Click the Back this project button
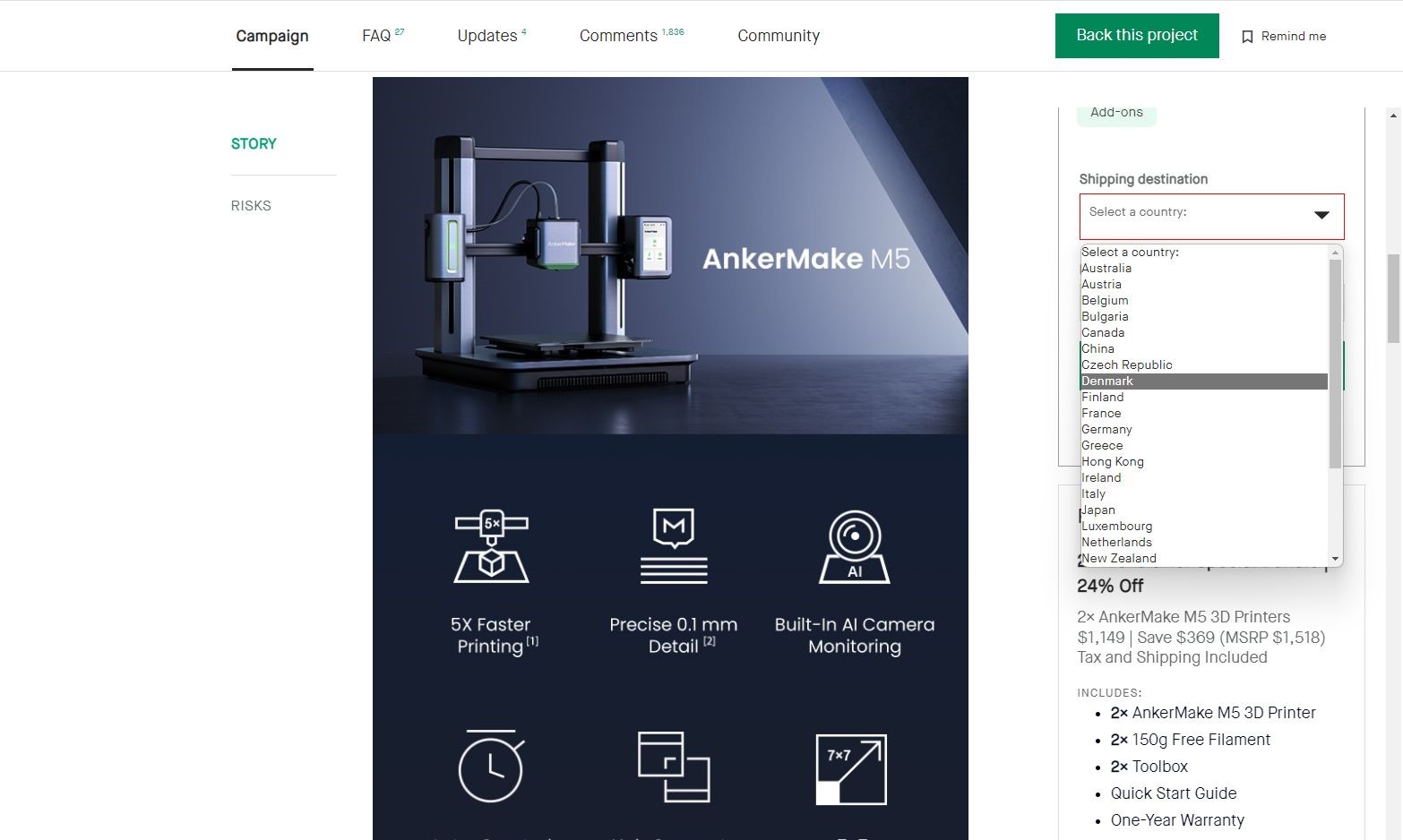 click(x=1137, y=36)
